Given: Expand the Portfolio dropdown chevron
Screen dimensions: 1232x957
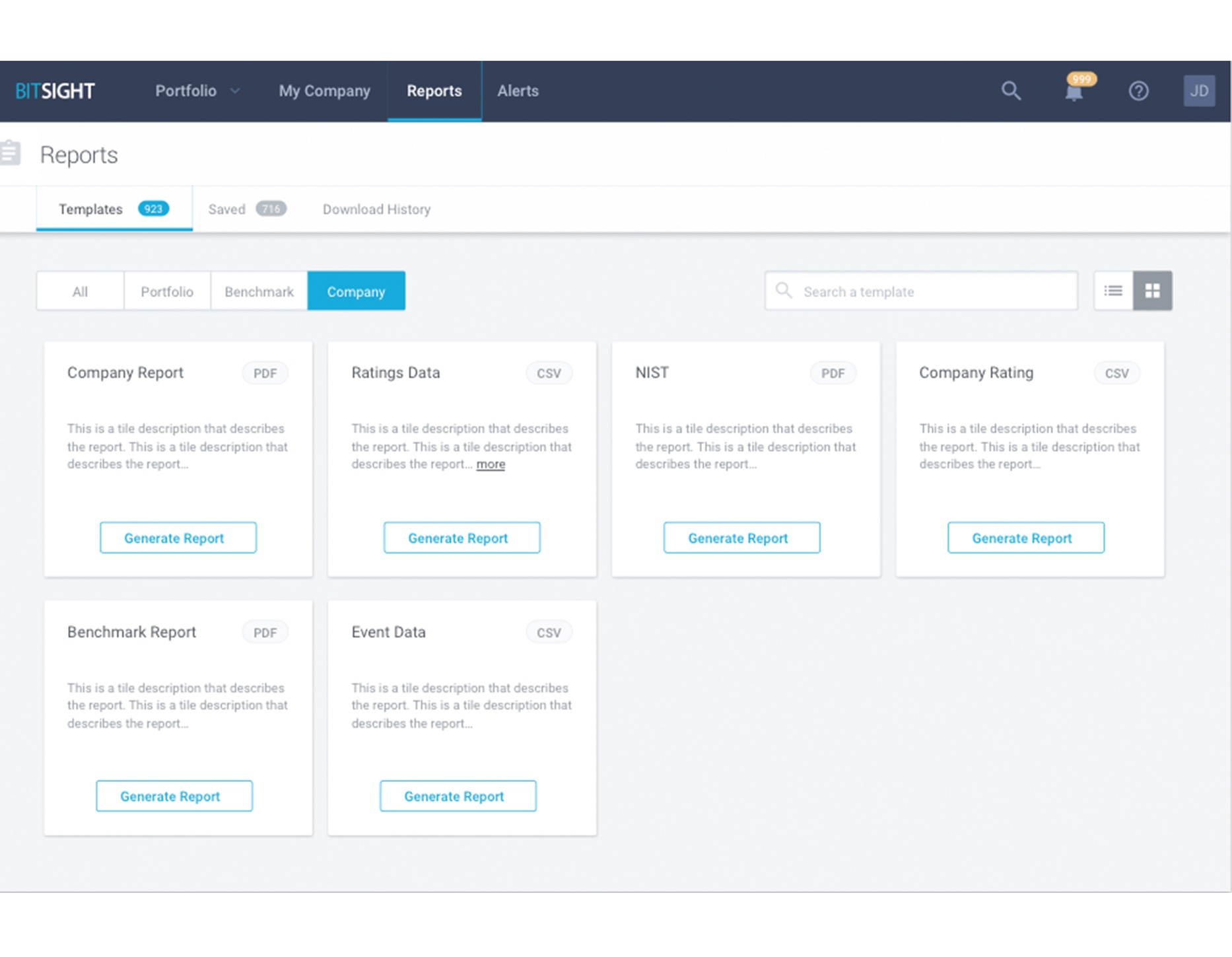Looking at the screenshot, I should click(x=235, y=91).
